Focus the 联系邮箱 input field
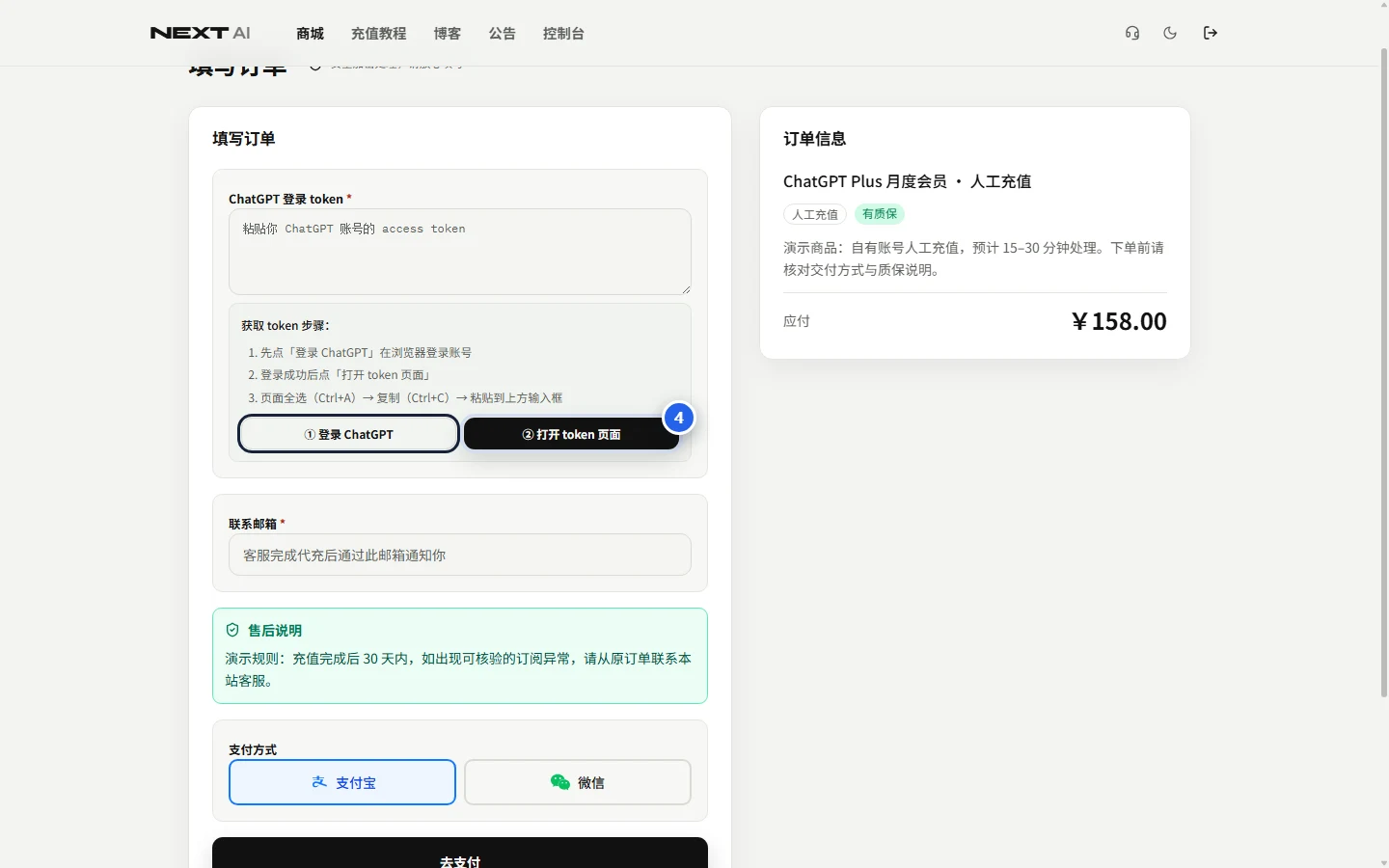 [460, 555]
